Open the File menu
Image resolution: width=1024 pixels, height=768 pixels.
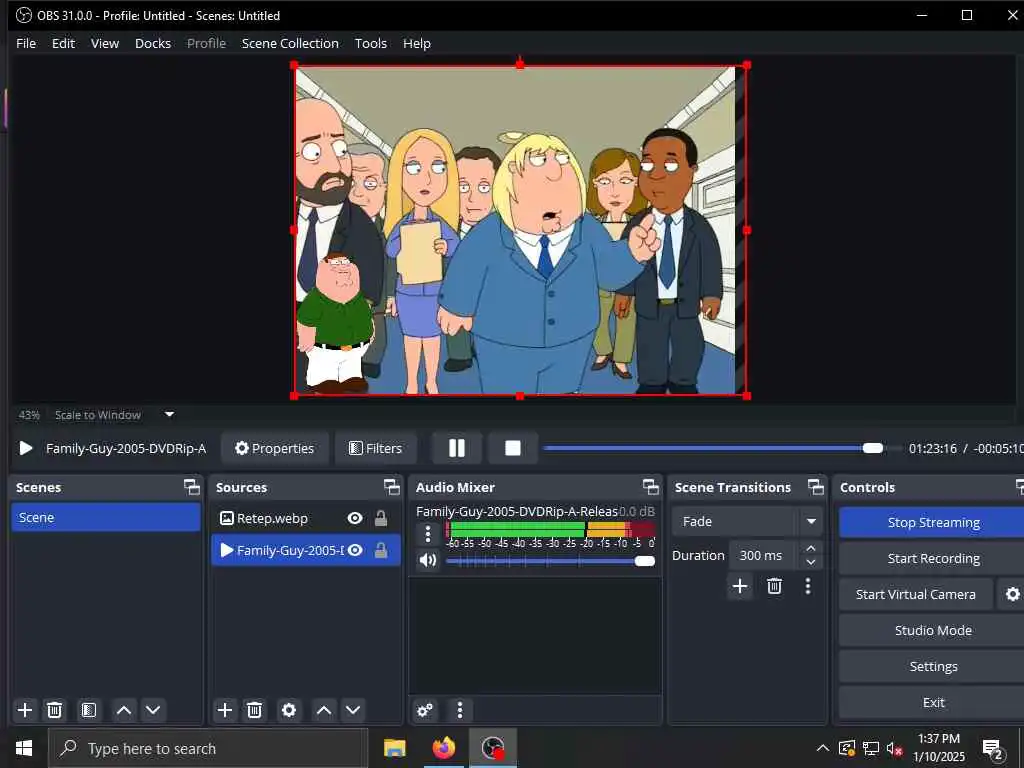pos(26,43)
